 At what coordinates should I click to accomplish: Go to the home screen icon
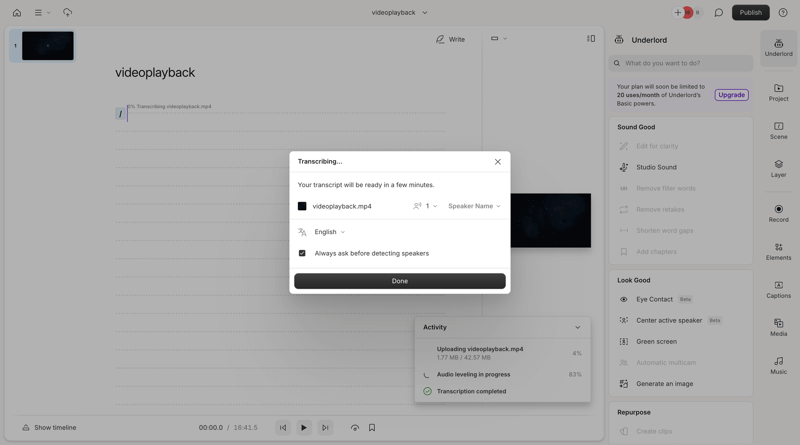coord(17,13)
